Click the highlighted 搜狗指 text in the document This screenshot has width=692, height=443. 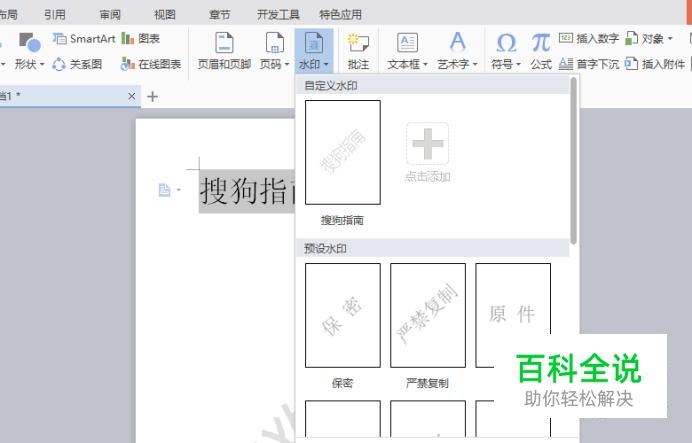pos(247,191)
